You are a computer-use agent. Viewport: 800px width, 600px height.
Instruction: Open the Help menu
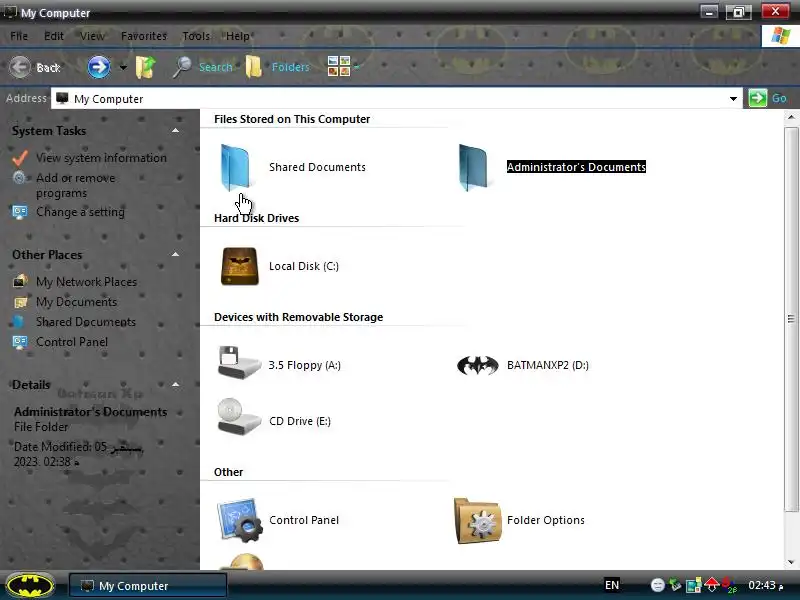[238, 36]
